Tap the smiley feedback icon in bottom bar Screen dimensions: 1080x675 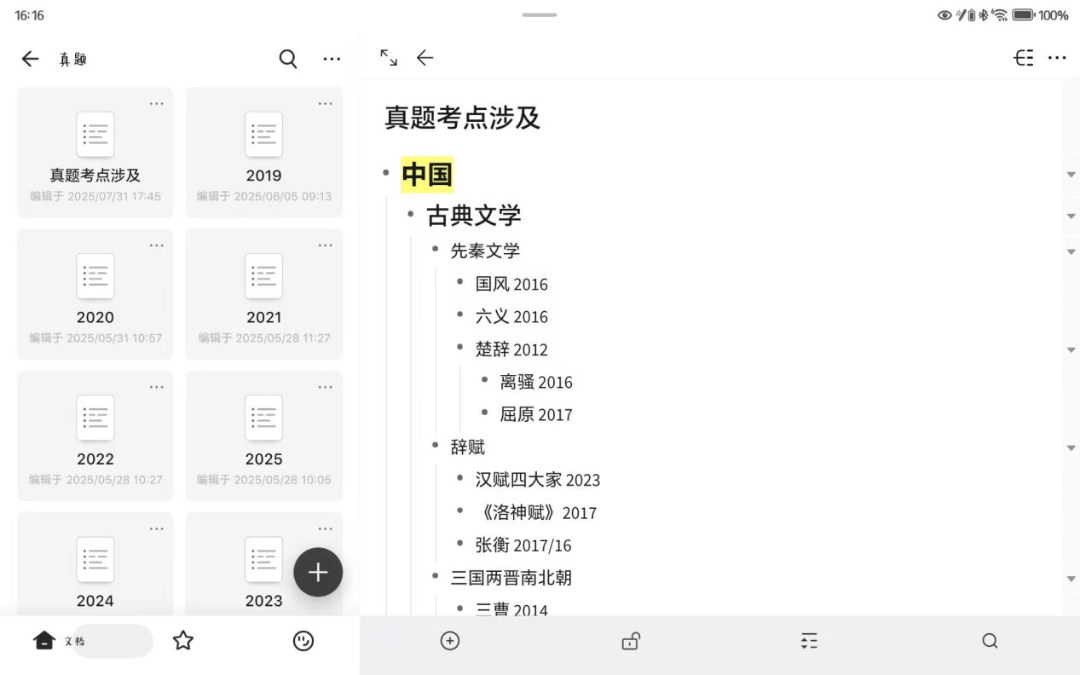pos(304,641)
